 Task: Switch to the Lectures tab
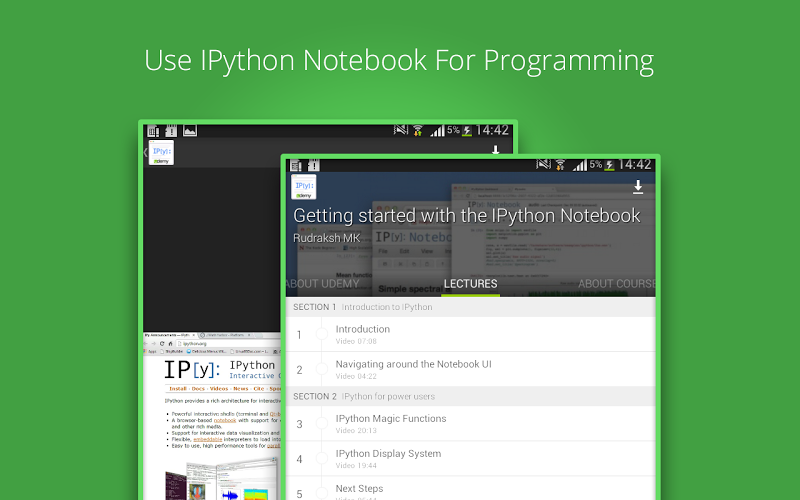470,284
